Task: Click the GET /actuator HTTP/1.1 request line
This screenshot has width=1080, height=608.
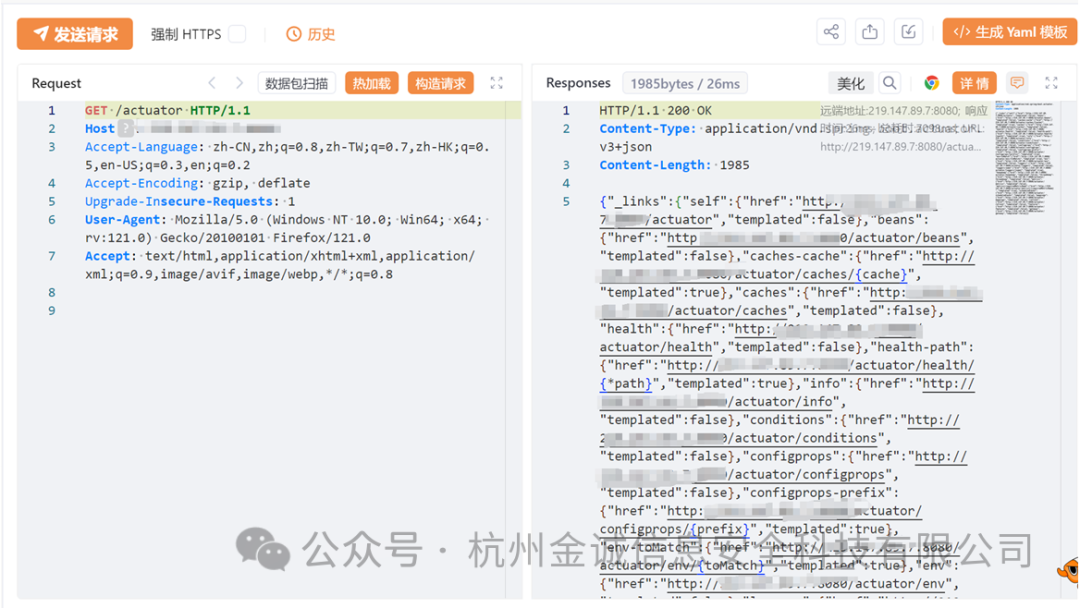Action: pos(167,110)
